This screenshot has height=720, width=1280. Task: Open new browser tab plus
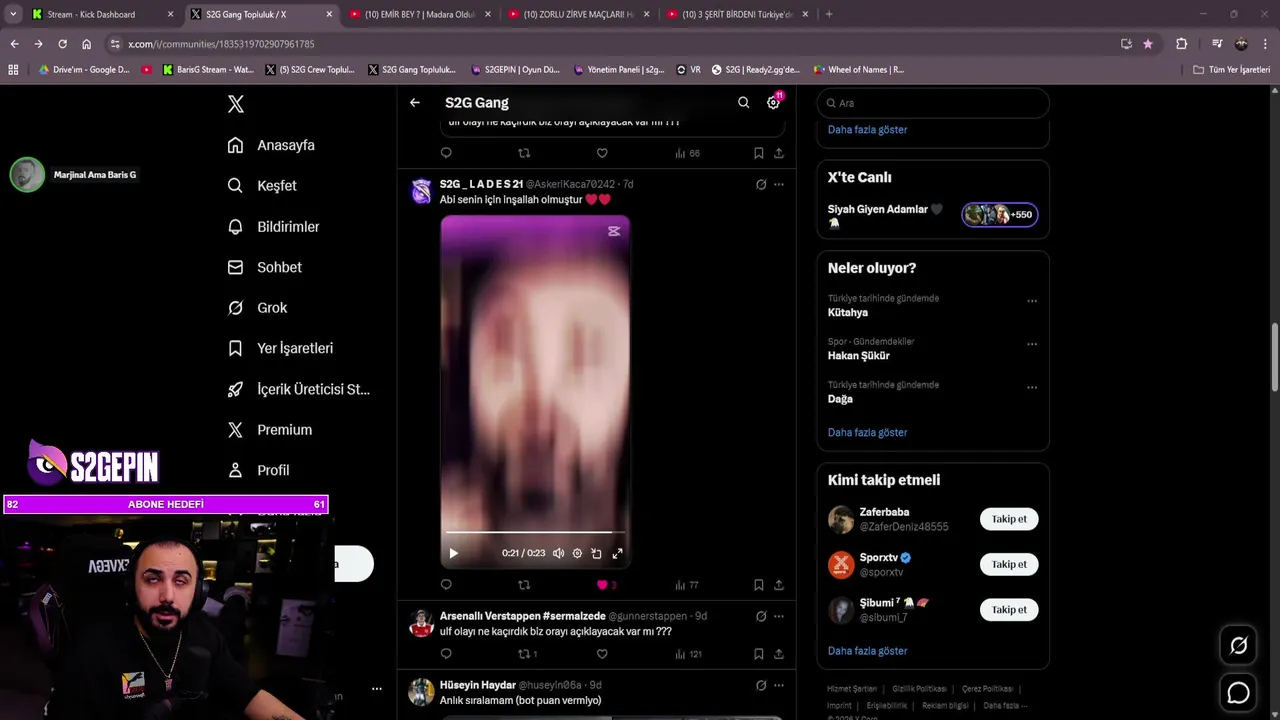pos(829,14)
